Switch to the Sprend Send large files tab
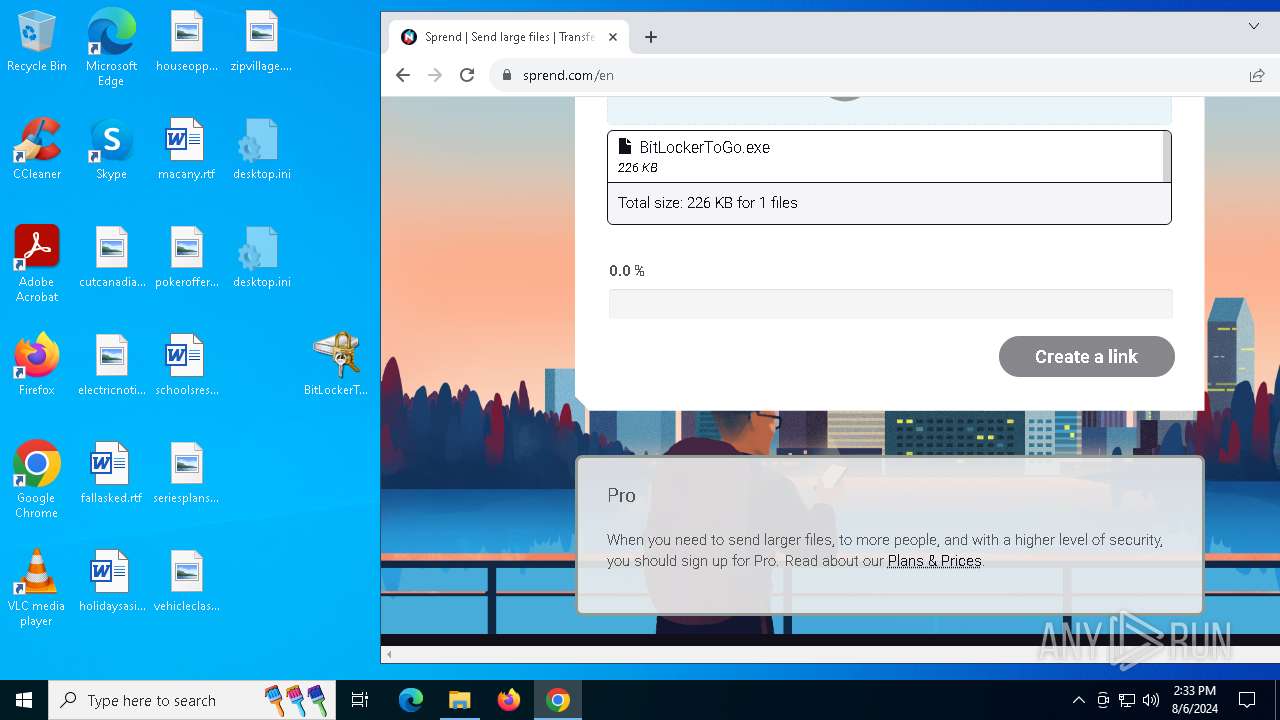 coord(509,37)
